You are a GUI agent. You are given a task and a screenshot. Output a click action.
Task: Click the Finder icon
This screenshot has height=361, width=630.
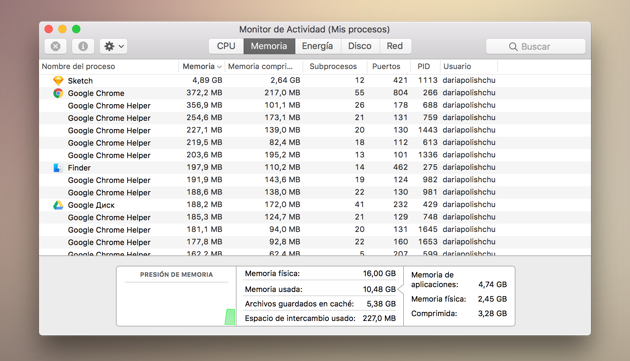pos(58,168)
